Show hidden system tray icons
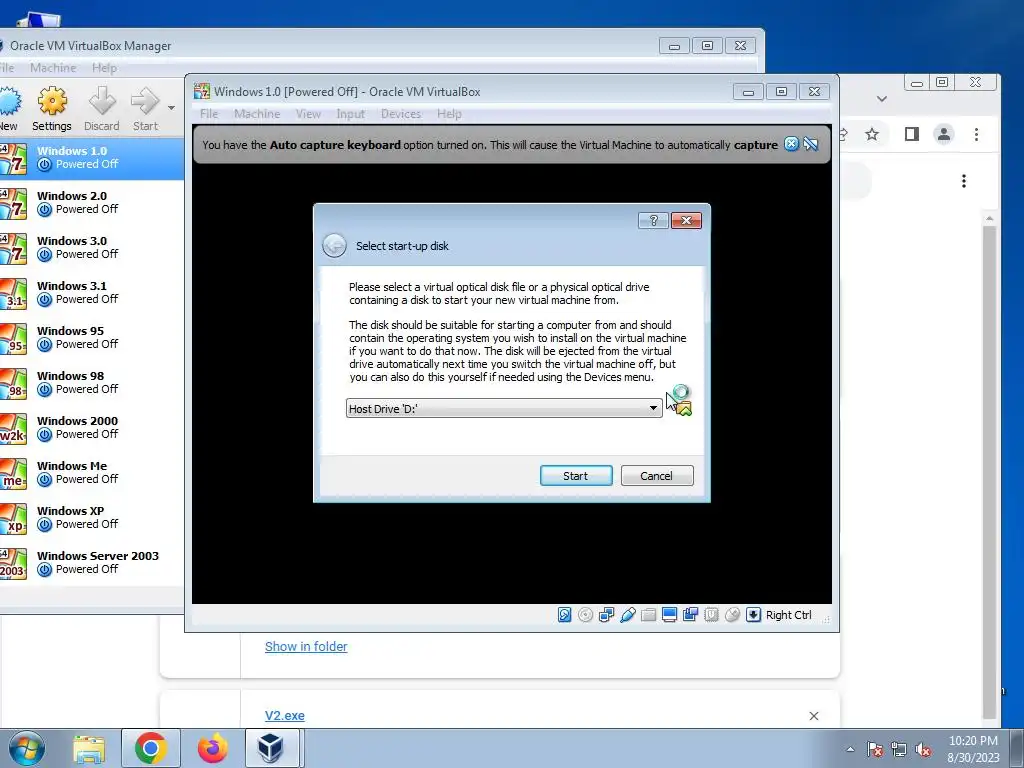Image resolution: width=1024 pixels, height=768 pixels. click(850, 749)
